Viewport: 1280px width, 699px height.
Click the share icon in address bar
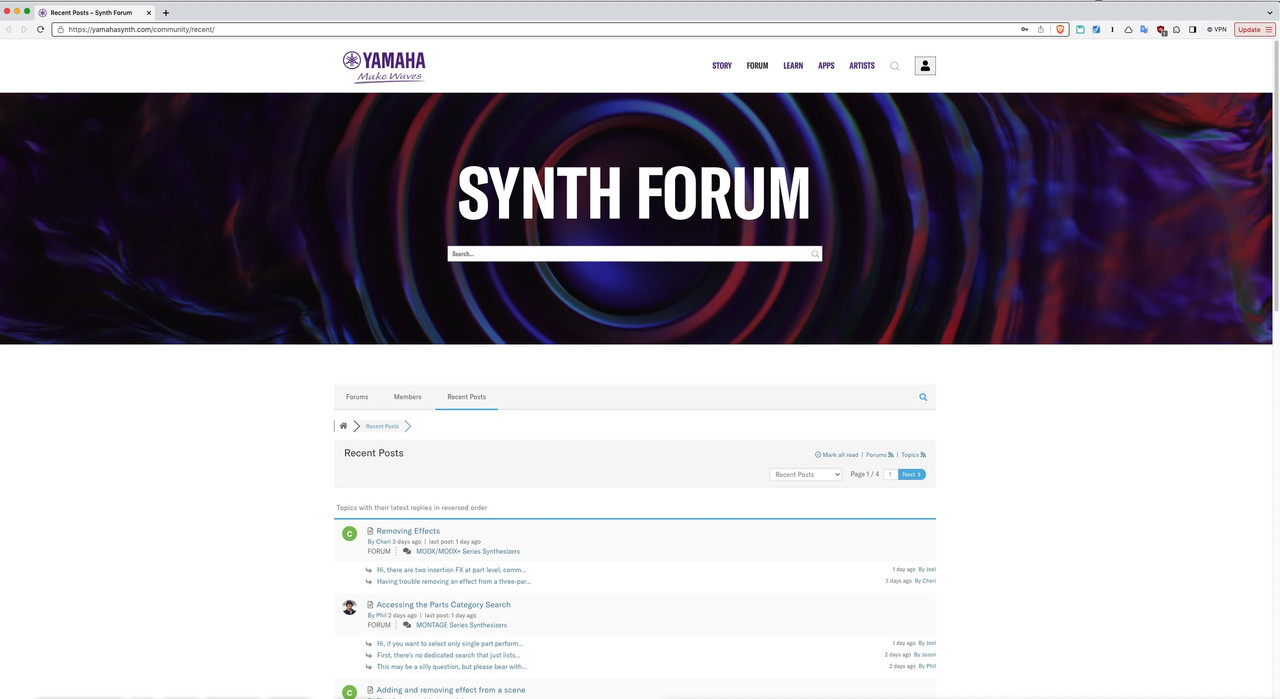tap(1040, 29)
